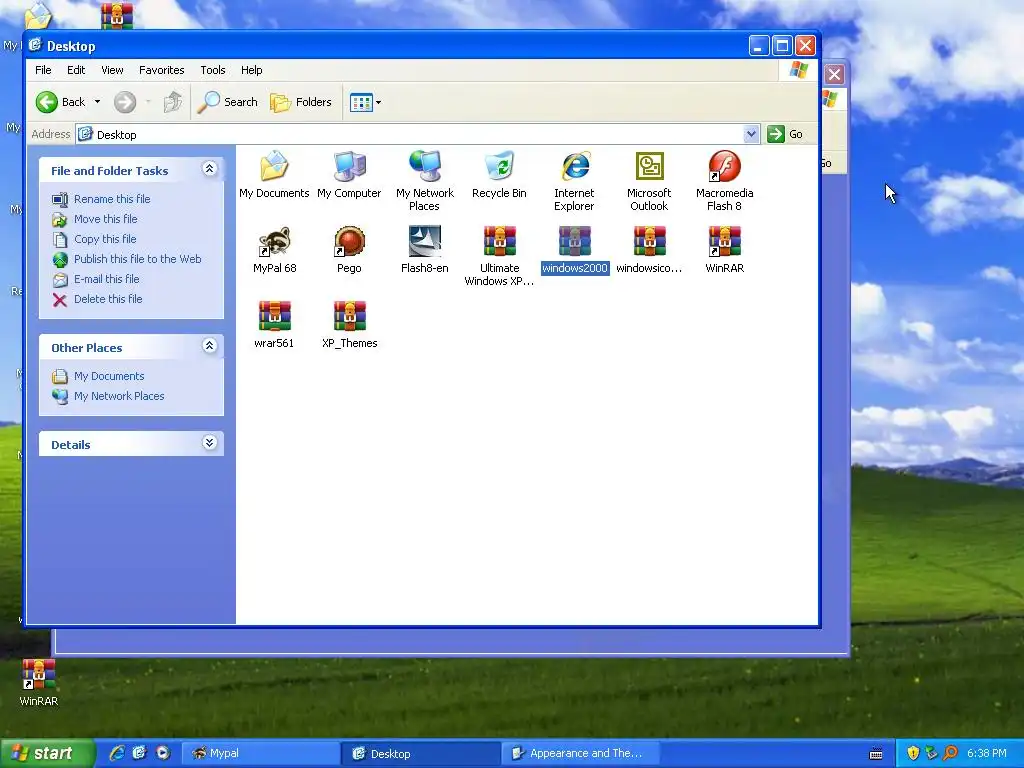
Task: Click the orange search tray icon
Action: click(x=950, y=753)
